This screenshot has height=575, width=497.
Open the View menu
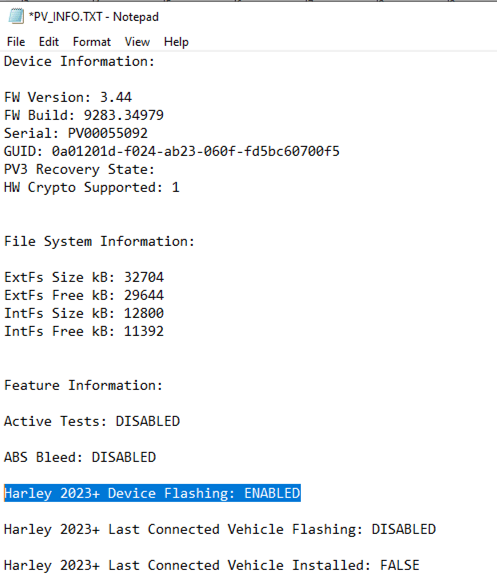click(x=137, y=42)
